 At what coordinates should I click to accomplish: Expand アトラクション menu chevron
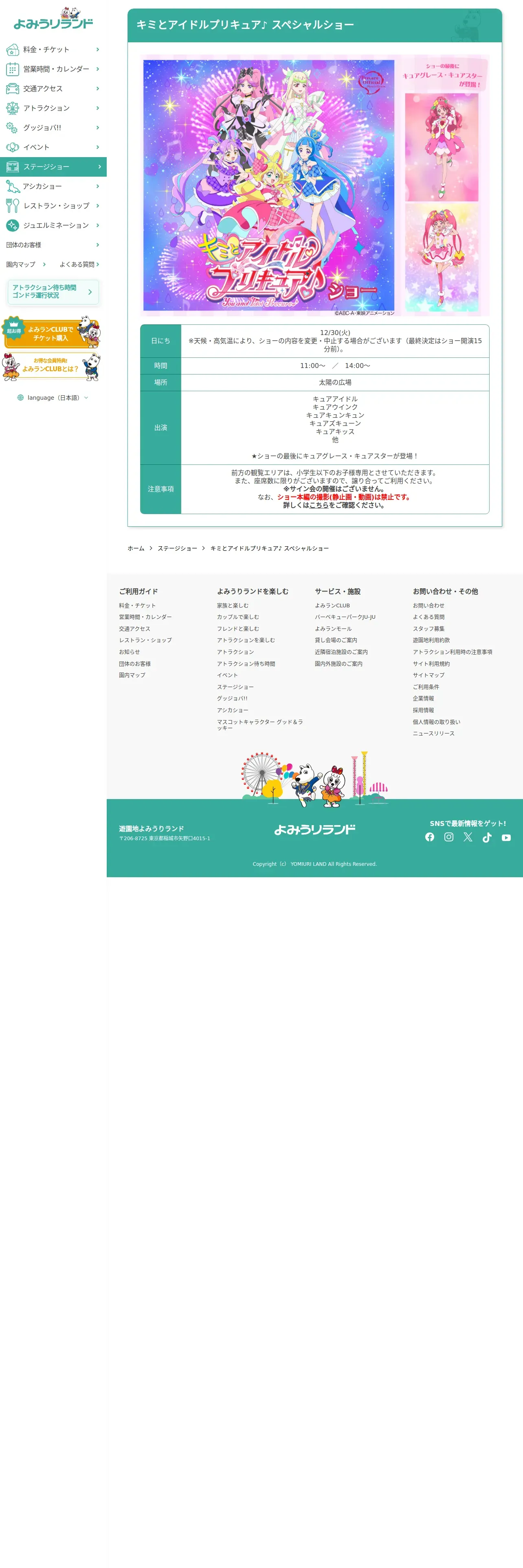click(x=97, y=108)
